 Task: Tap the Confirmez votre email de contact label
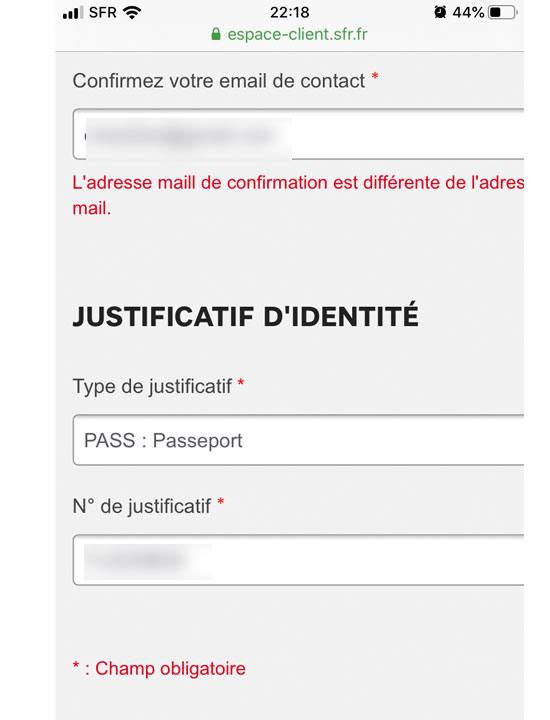tap(219, 81)
